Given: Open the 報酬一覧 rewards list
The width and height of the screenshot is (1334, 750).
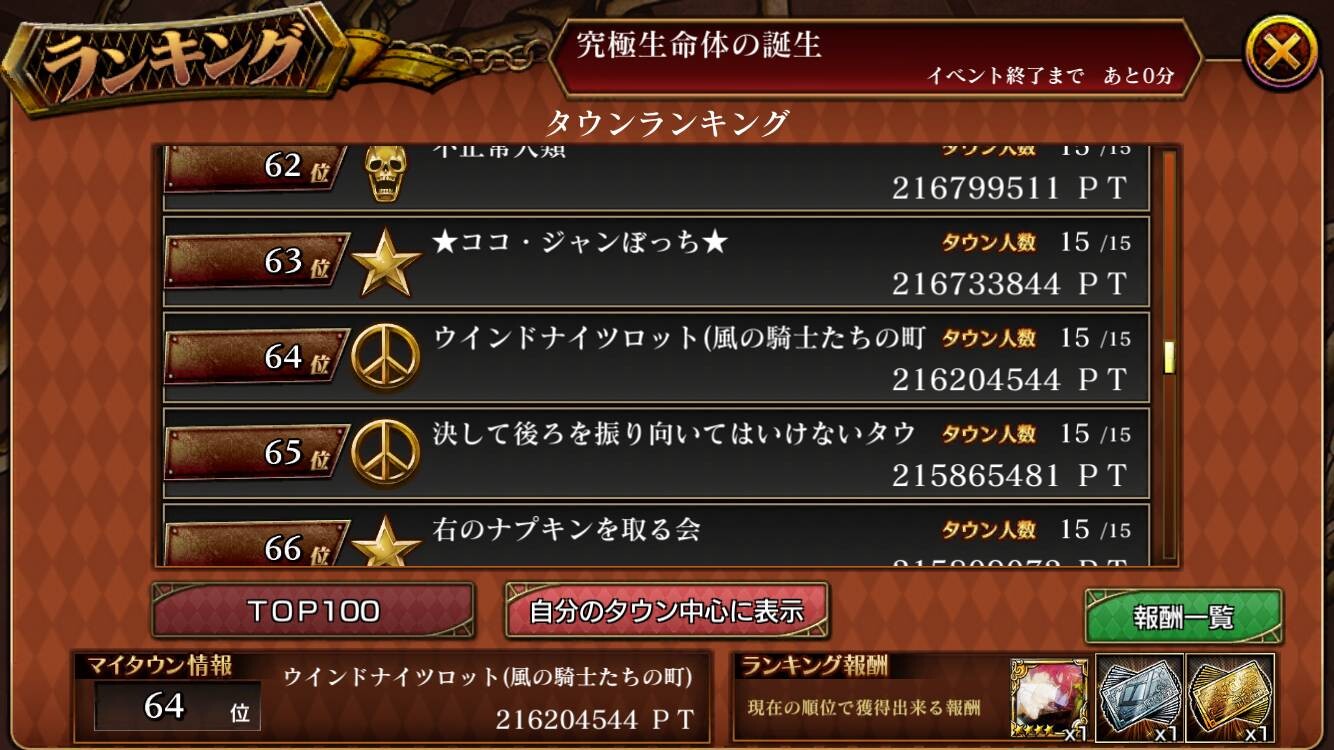Looking at the screenshot, I should click(x=1183, y=616).
